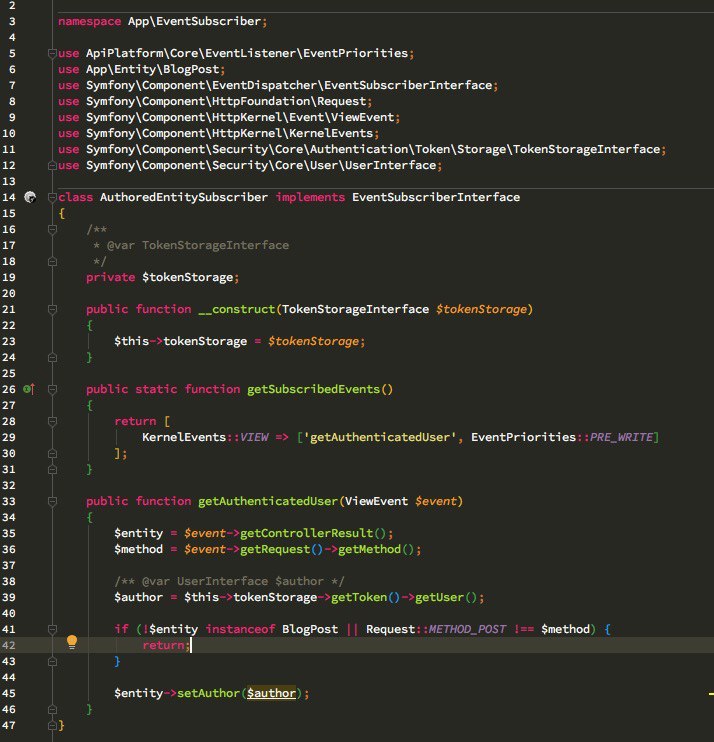Screen dimensions: 714x742
Task: Click the UserInterface import on line 12
Action: [390, 166]
